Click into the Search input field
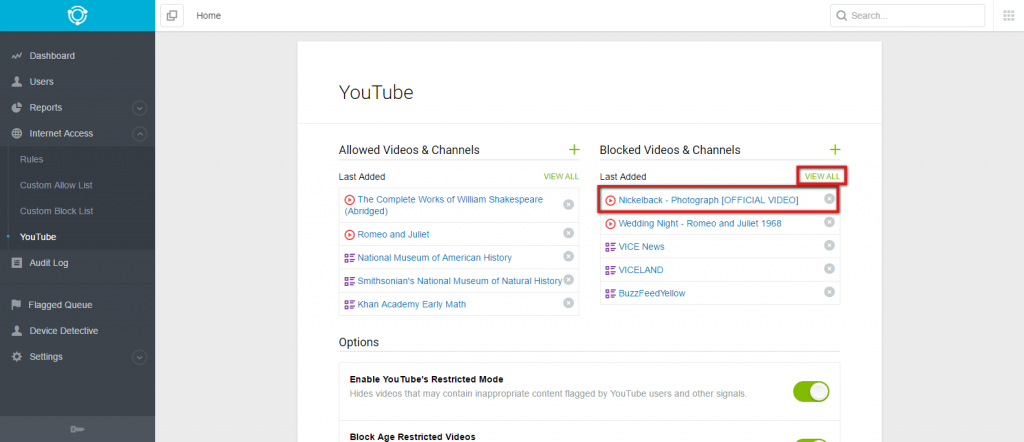Viewport: 1024px width, 442px height. 908,16
